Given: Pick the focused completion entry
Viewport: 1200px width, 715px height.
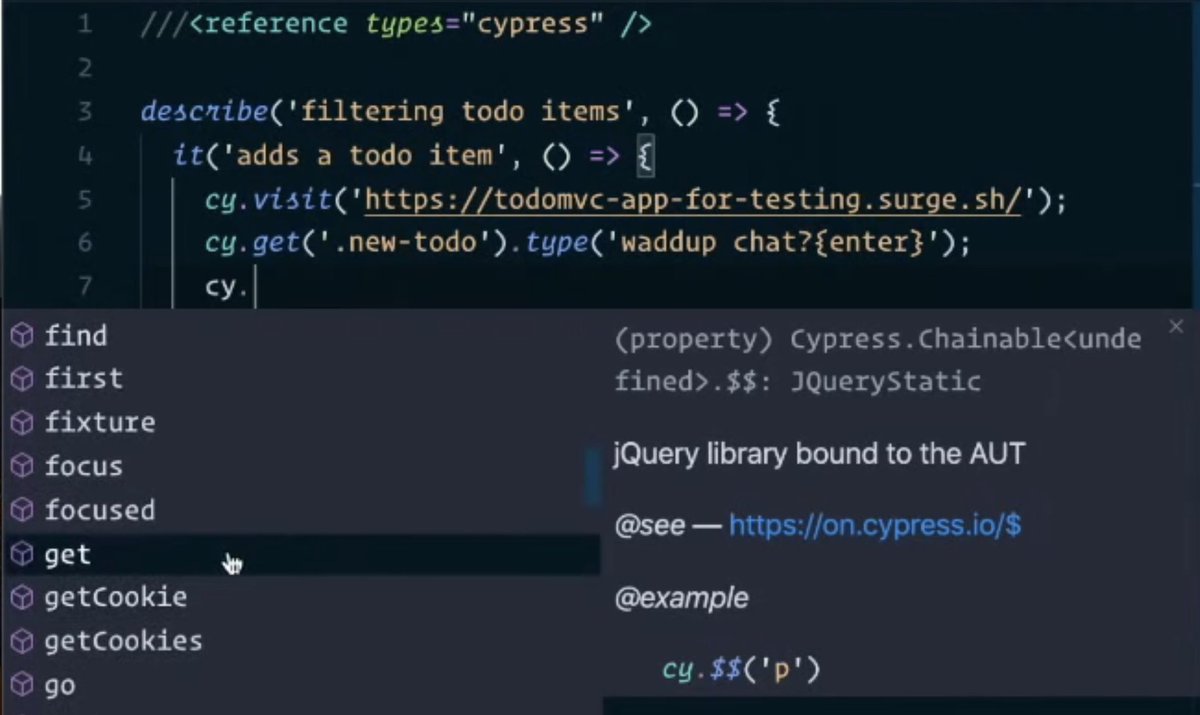Looking at the screenshot, I should coord(300,510).
